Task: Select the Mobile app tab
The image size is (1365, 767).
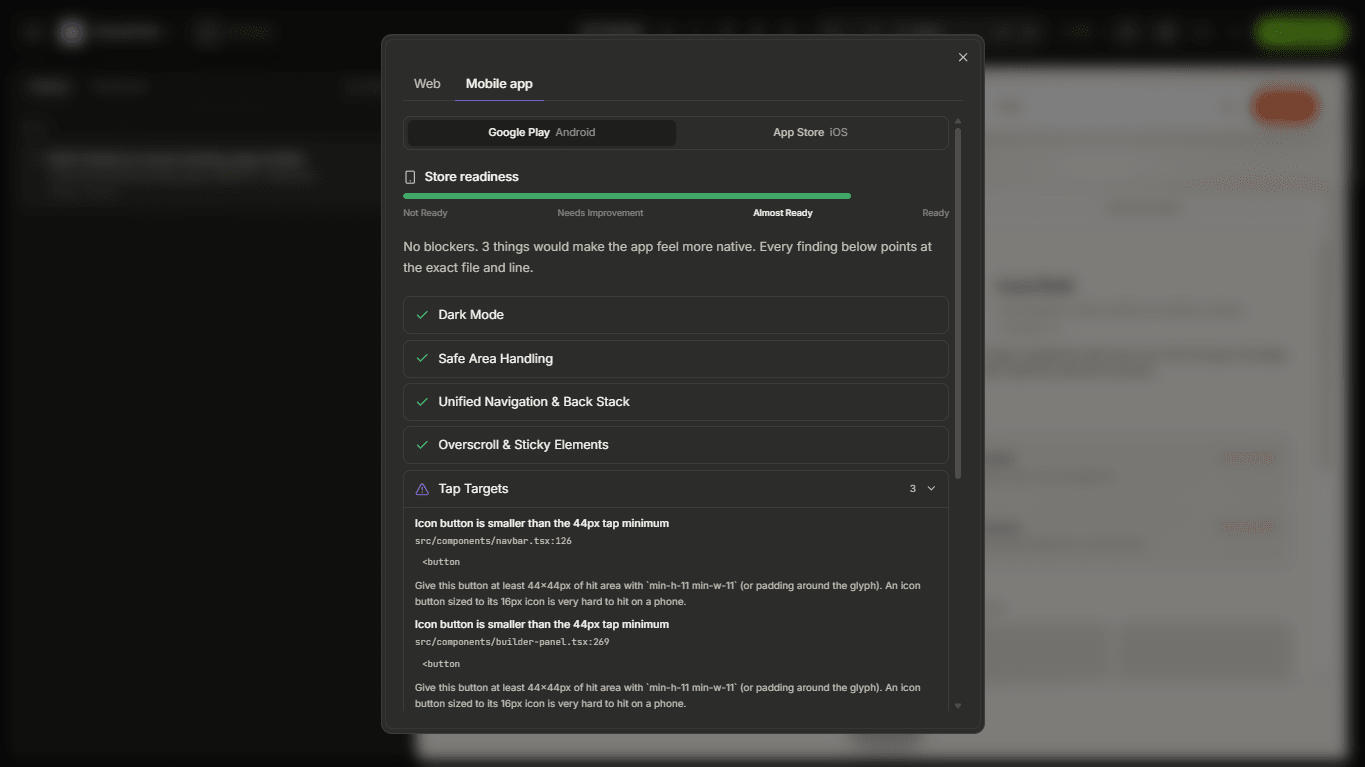Action: tap(499, 84)
